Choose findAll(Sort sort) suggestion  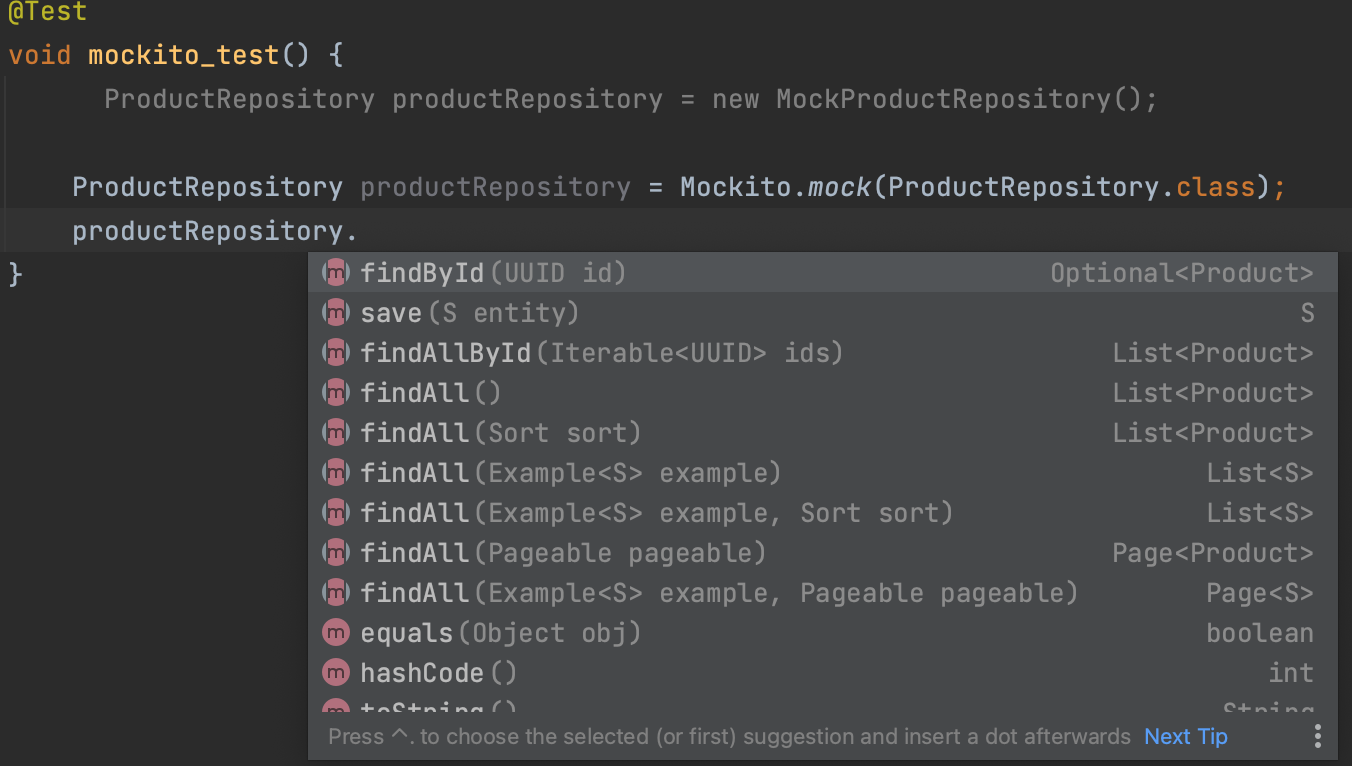click(x=822, y=433)
